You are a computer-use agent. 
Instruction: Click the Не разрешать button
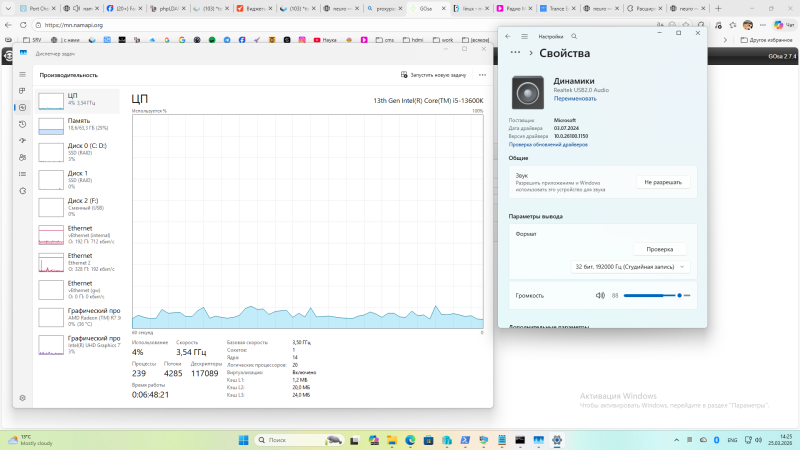click(x=663, y=182)
